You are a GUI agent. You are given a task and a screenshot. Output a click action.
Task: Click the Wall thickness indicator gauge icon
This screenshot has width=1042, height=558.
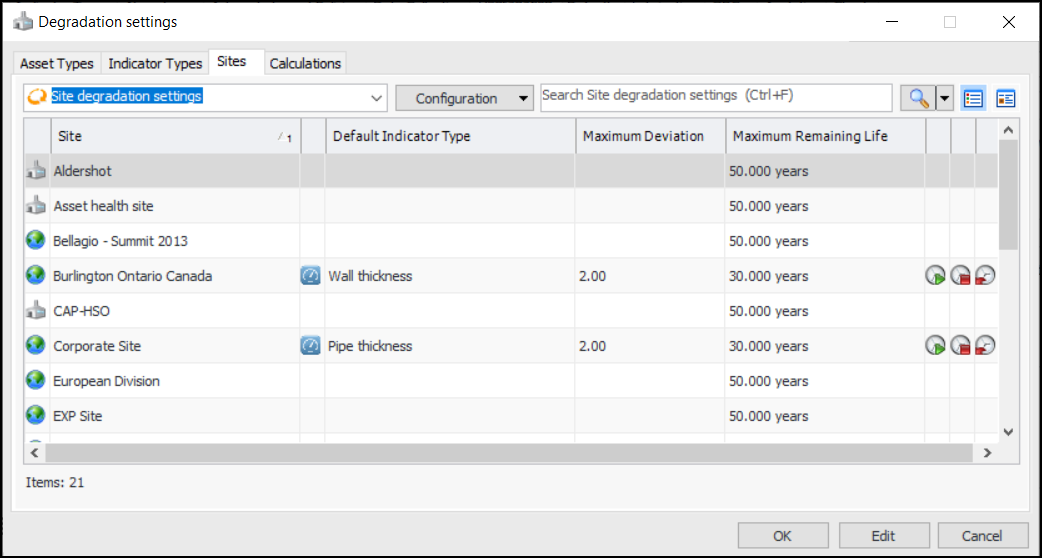pos(310,276)
